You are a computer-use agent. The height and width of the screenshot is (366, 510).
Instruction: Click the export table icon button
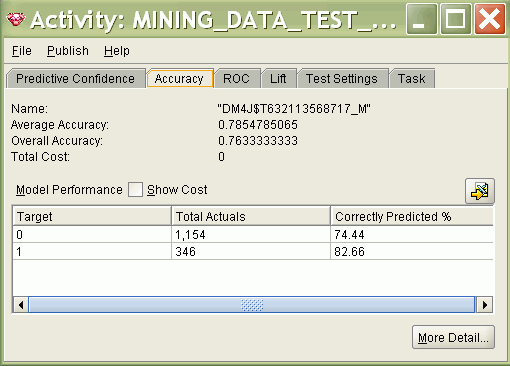[480, 191]
